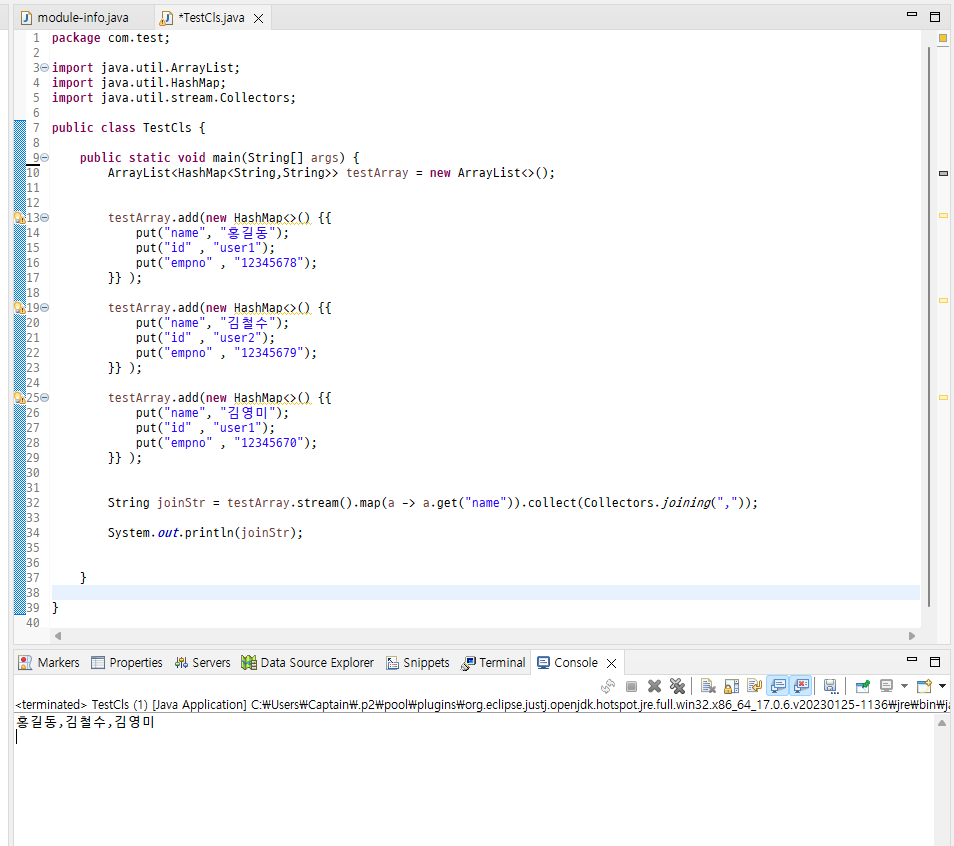Collapse the import block at line 3
This screenshot has height=846, width=954.
[44, 68]
